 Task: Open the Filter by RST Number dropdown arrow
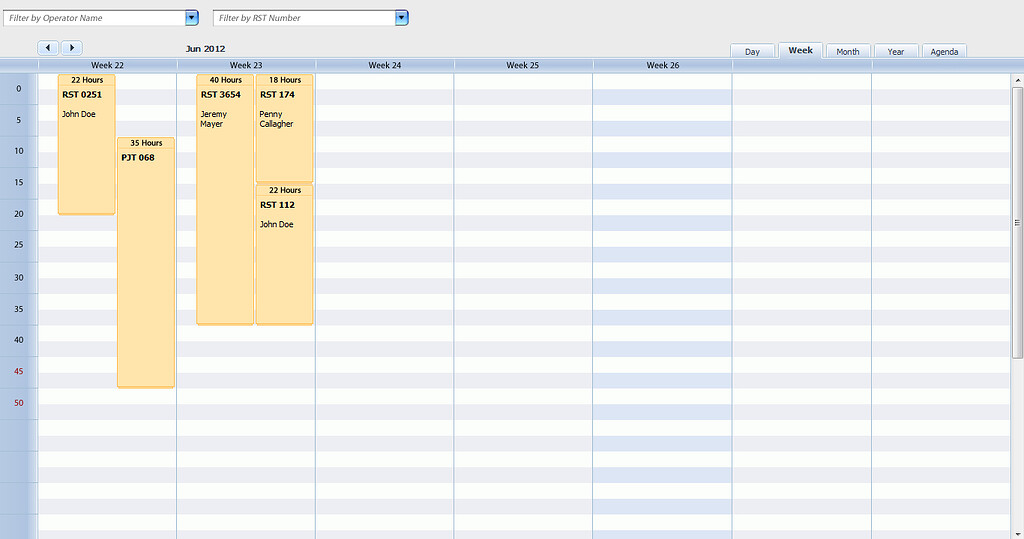(x=401, y=18)
